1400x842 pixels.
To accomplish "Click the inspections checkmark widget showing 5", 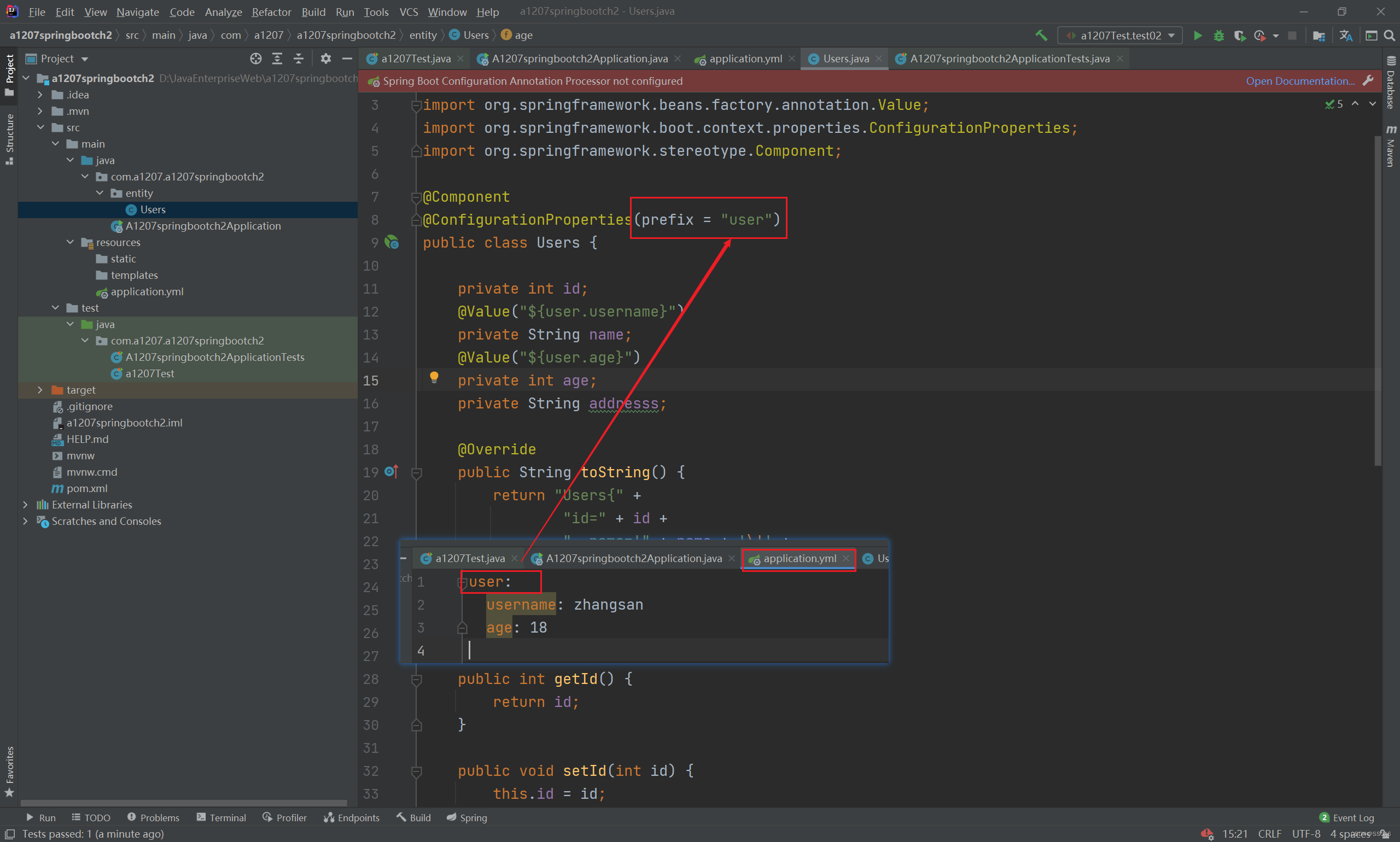I will pyautogui.click(x=1334, y=104).
